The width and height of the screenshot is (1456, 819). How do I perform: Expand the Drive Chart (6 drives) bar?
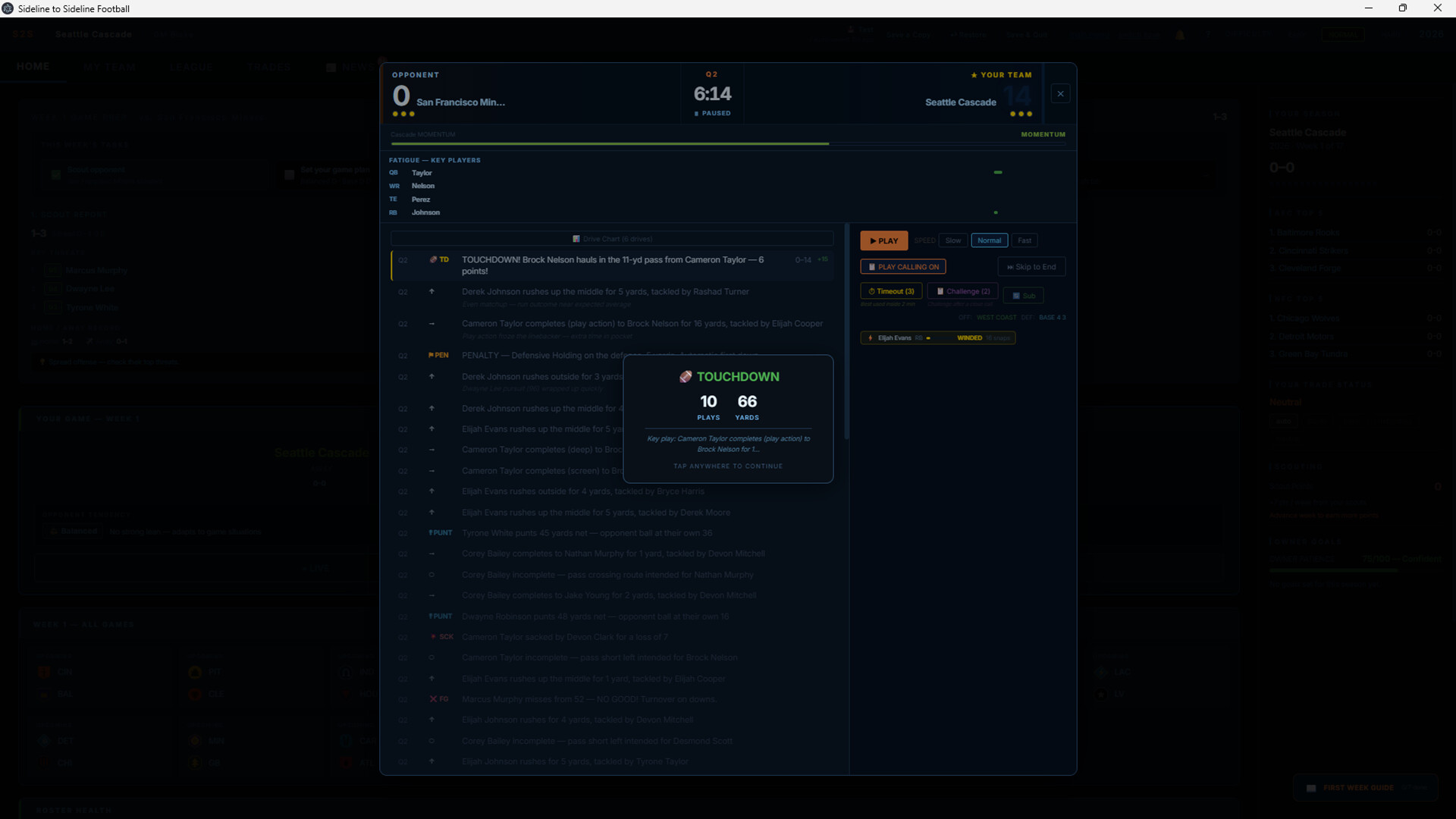pyautogui.click(x=612, y=239)
